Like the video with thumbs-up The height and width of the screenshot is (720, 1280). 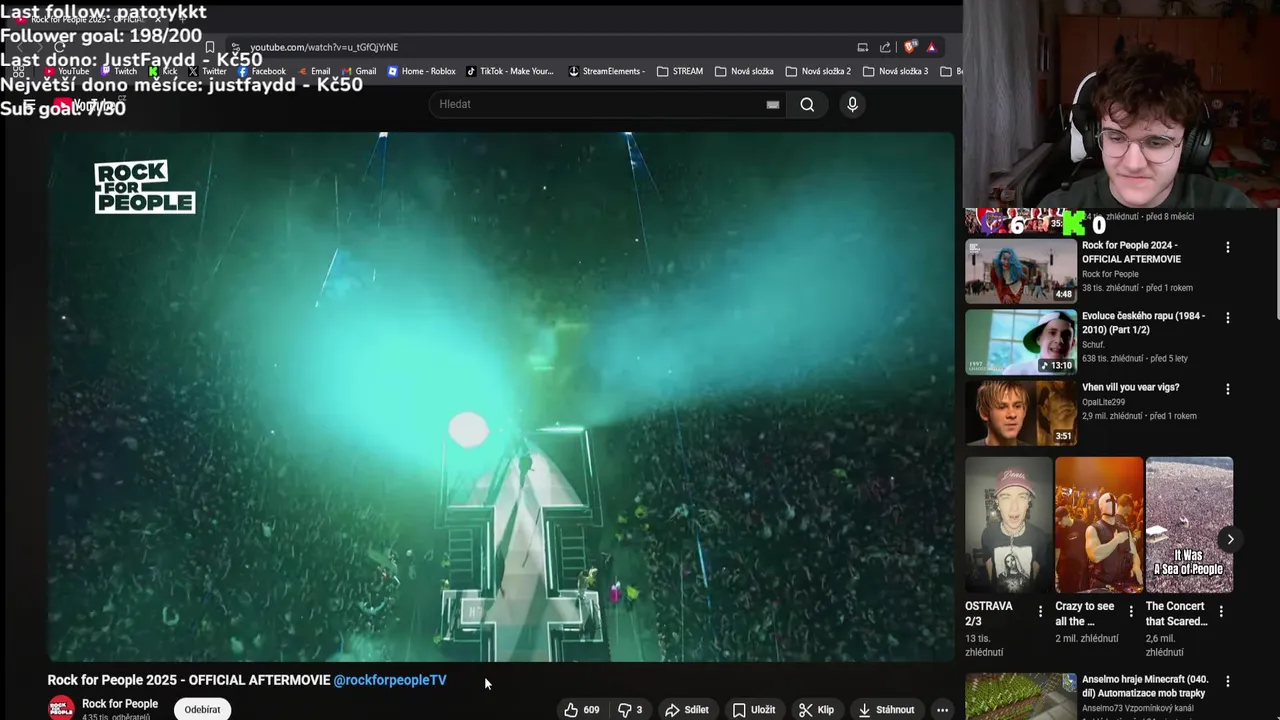click(581, 710)
